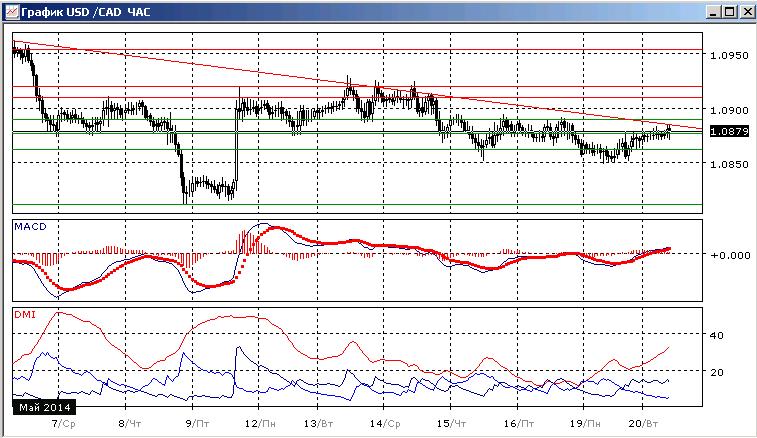Click the 12/Пн date axis label
757x438 pixels.
(260, 424)
